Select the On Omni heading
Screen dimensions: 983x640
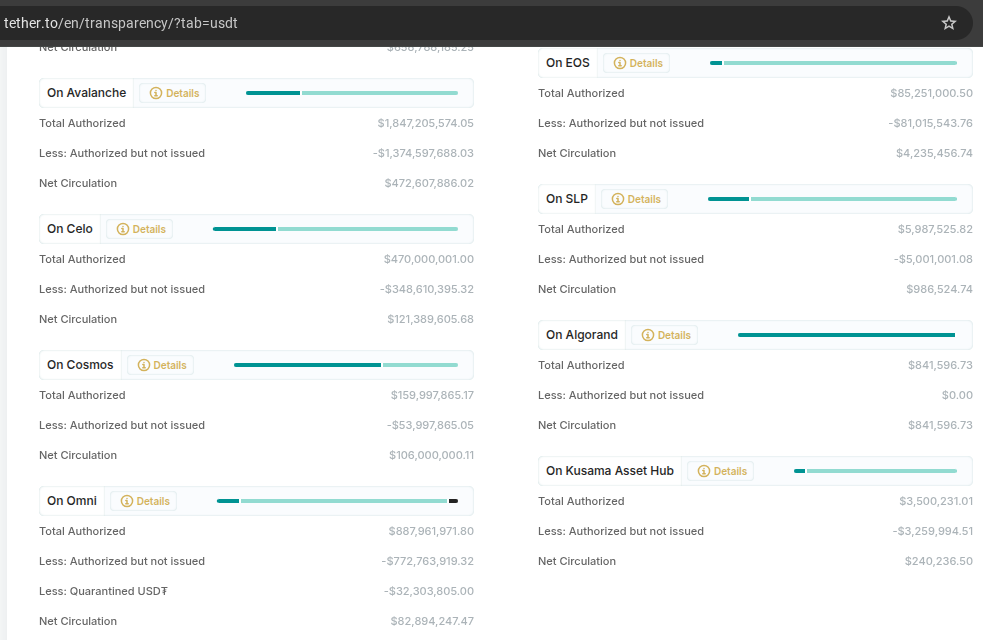[x=72, y=501]
